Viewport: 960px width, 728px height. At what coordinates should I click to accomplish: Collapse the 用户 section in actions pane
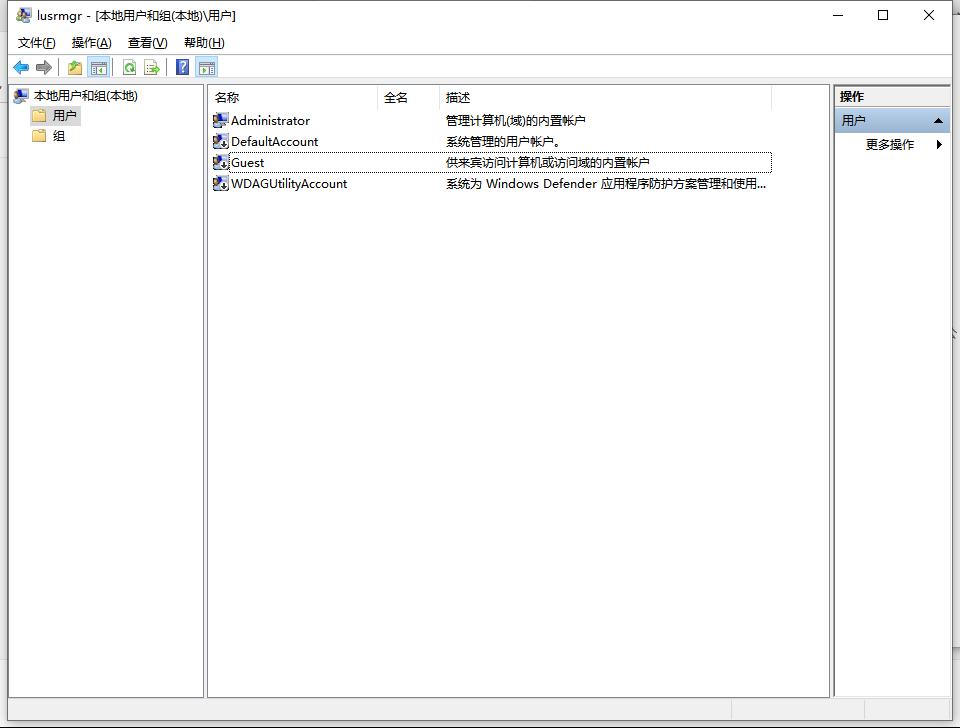938,121
